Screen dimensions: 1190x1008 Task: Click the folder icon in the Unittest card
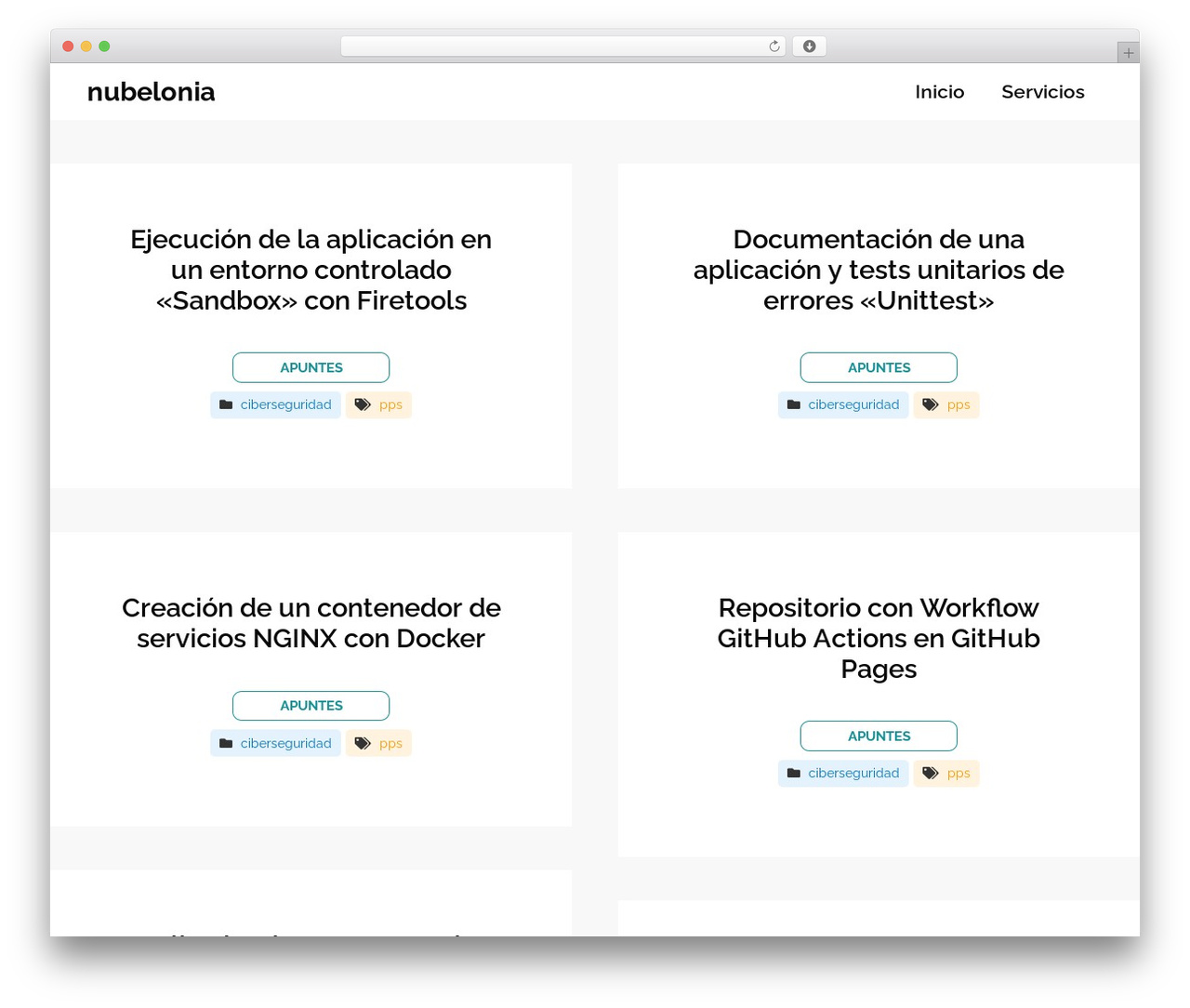794,405
